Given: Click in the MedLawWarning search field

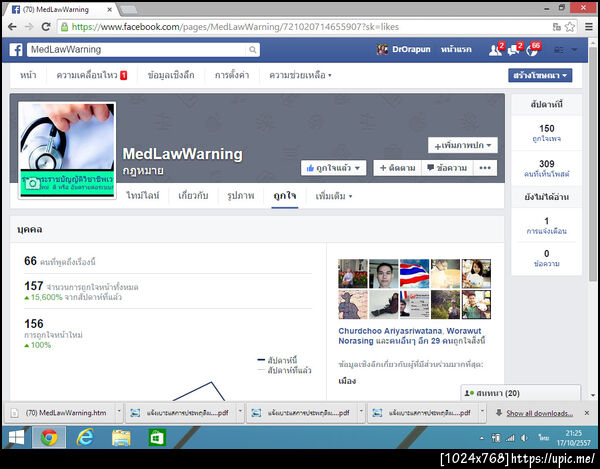Looking at the screenshot, I should 137,50.
